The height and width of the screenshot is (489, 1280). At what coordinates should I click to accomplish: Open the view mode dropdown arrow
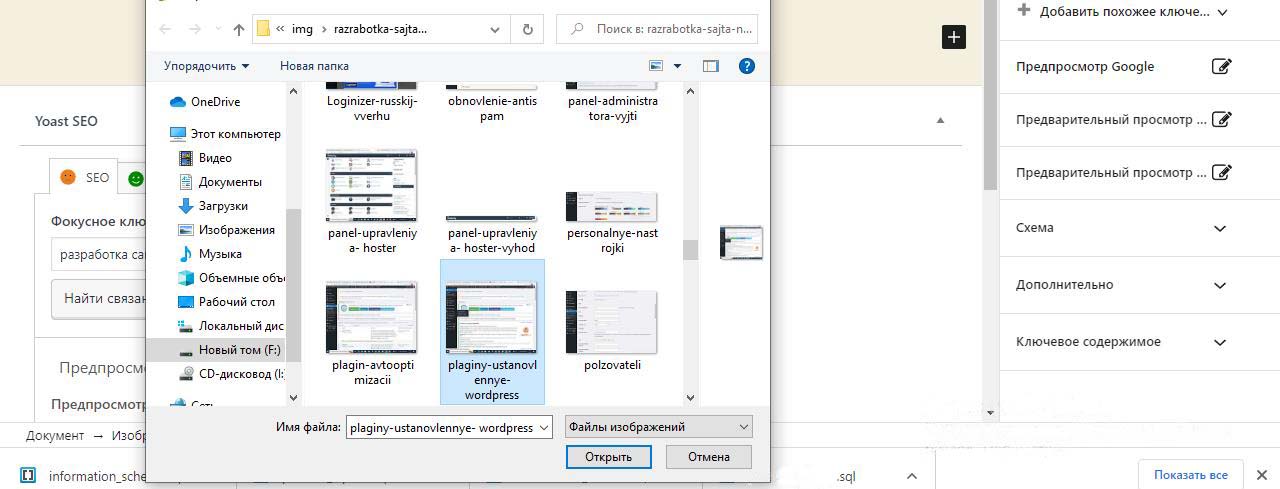point(677,66)
